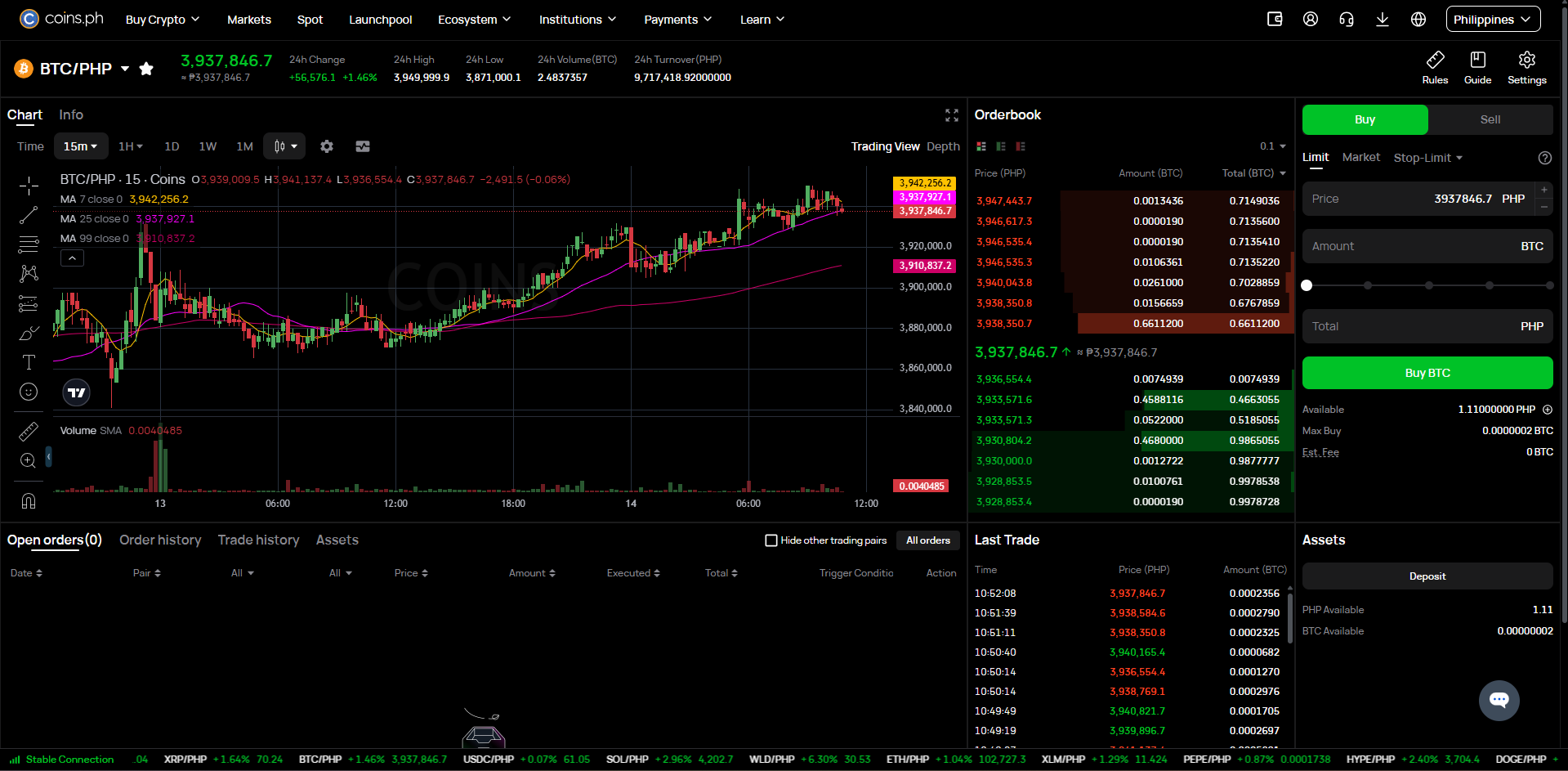Open the headset support icon
This screenshot has width=1568, height=771.
point(1347,19)
